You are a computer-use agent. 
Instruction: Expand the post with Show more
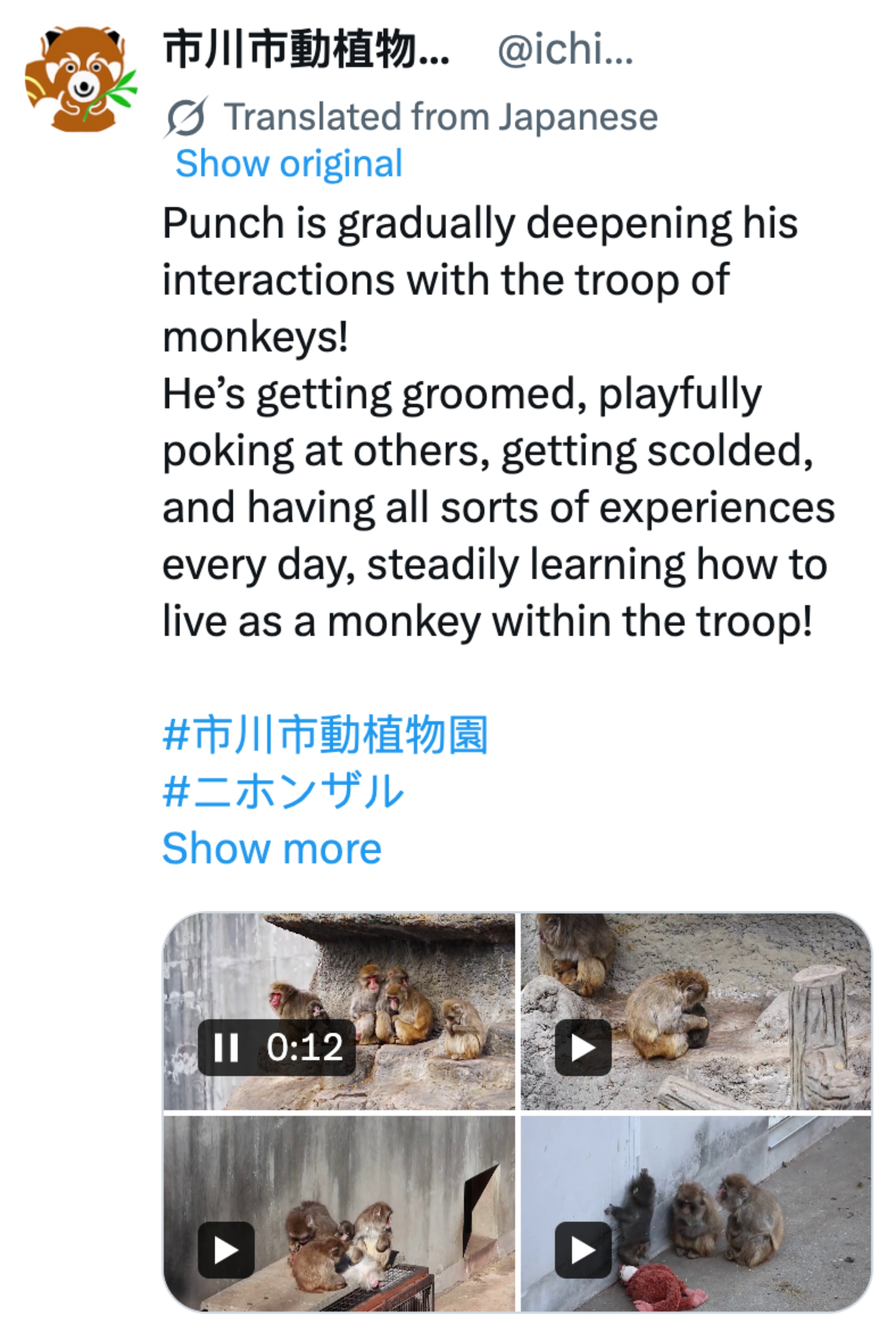coord(272,848)
